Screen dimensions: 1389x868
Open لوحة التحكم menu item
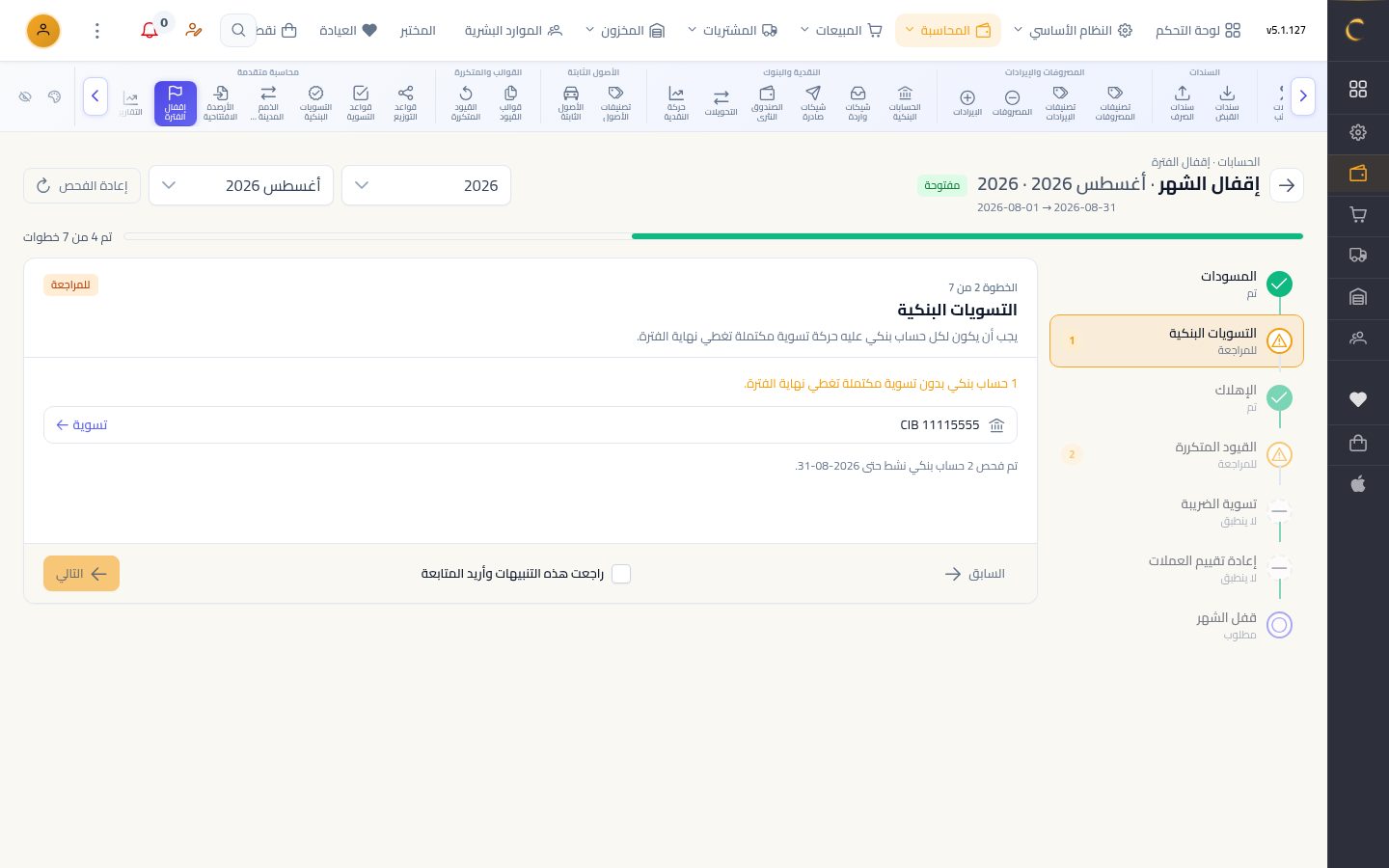click(1198, 31)
